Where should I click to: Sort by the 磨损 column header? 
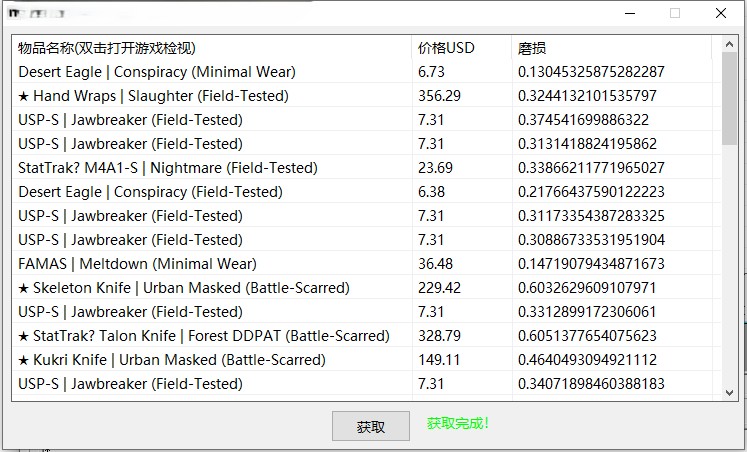tap(612, 48)
